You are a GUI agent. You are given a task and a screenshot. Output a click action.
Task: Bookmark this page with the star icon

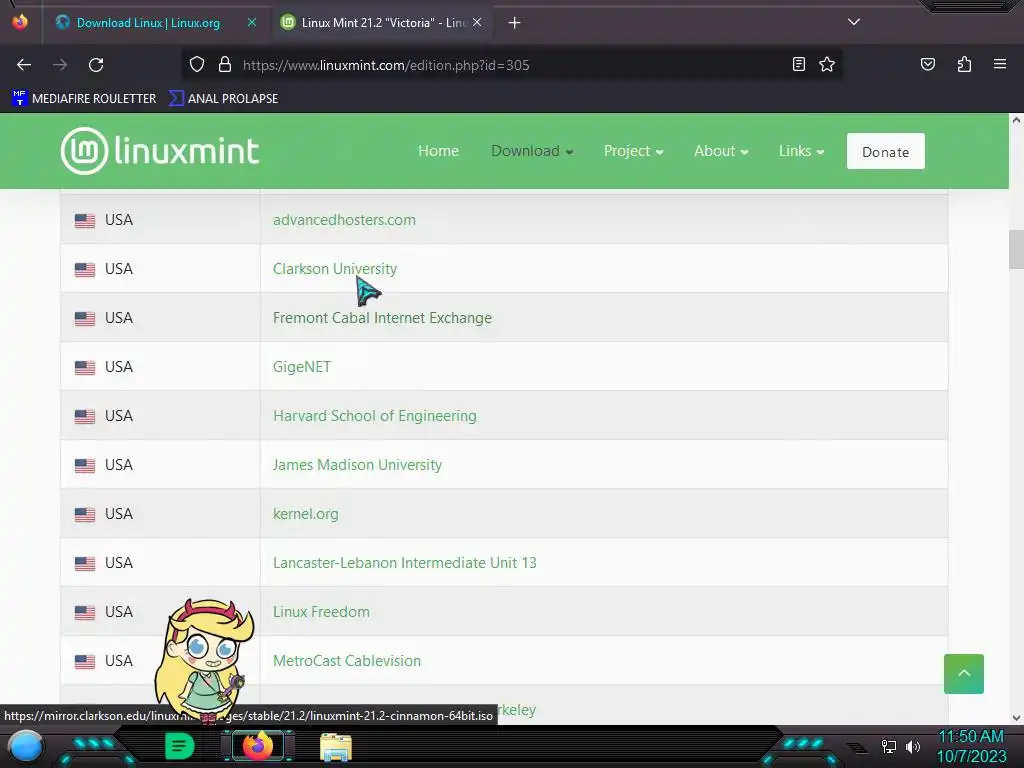pyautogui.click(x=827, y=65)
